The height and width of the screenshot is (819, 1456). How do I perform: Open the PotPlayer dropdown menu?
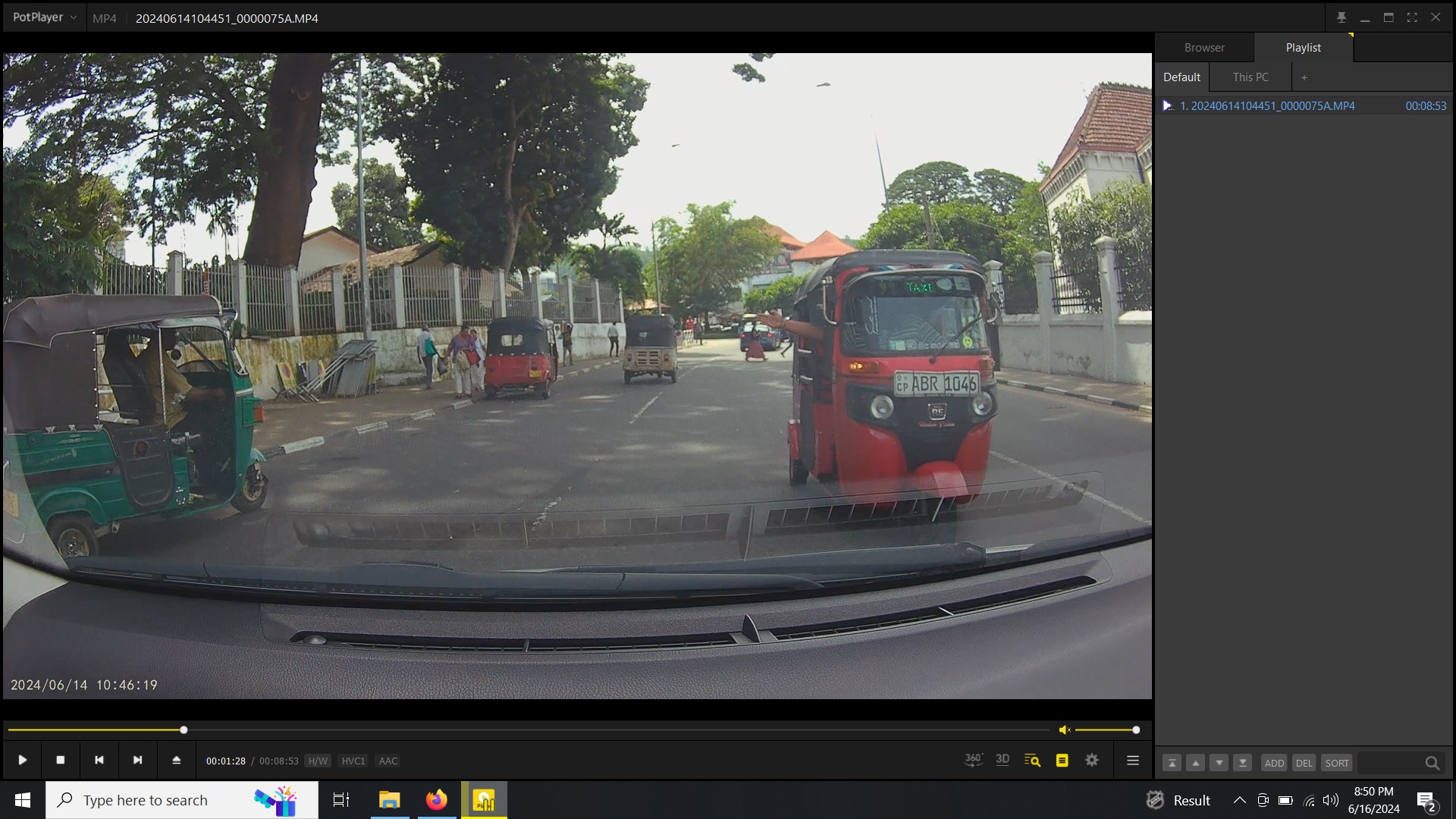point(44,17)
